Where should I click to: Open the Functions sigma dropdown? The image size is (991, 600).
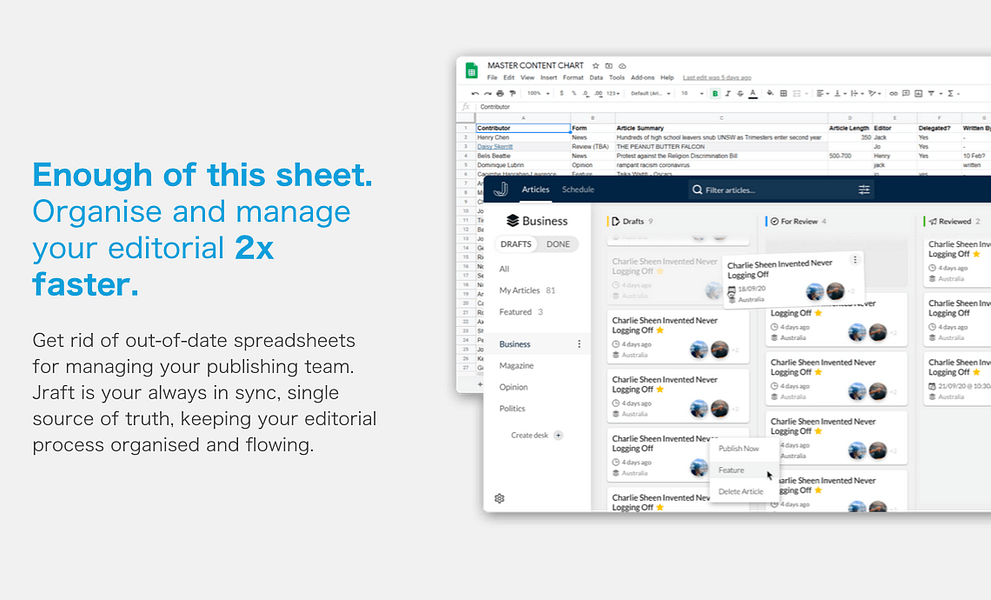coord(953,94)
